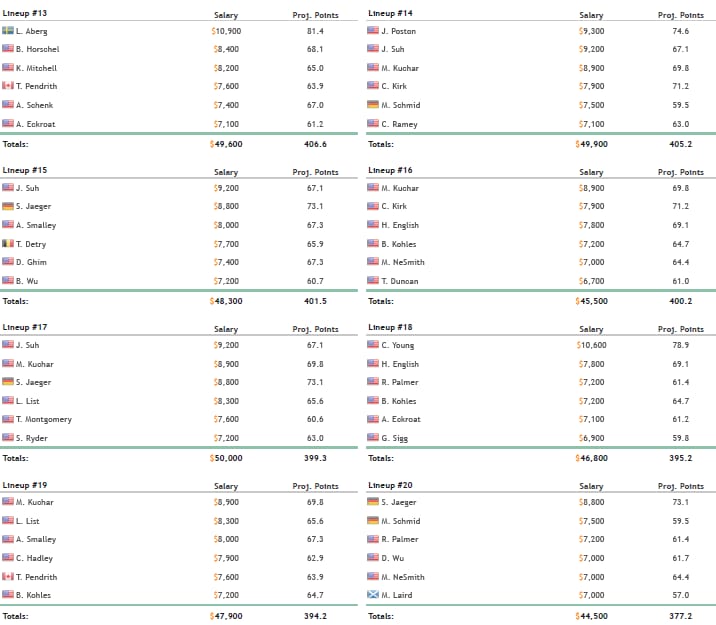Click Canada flag beside T. Pendrith in Lineup #19
This screenshot has width=716, height=625.
pos(8,577)
